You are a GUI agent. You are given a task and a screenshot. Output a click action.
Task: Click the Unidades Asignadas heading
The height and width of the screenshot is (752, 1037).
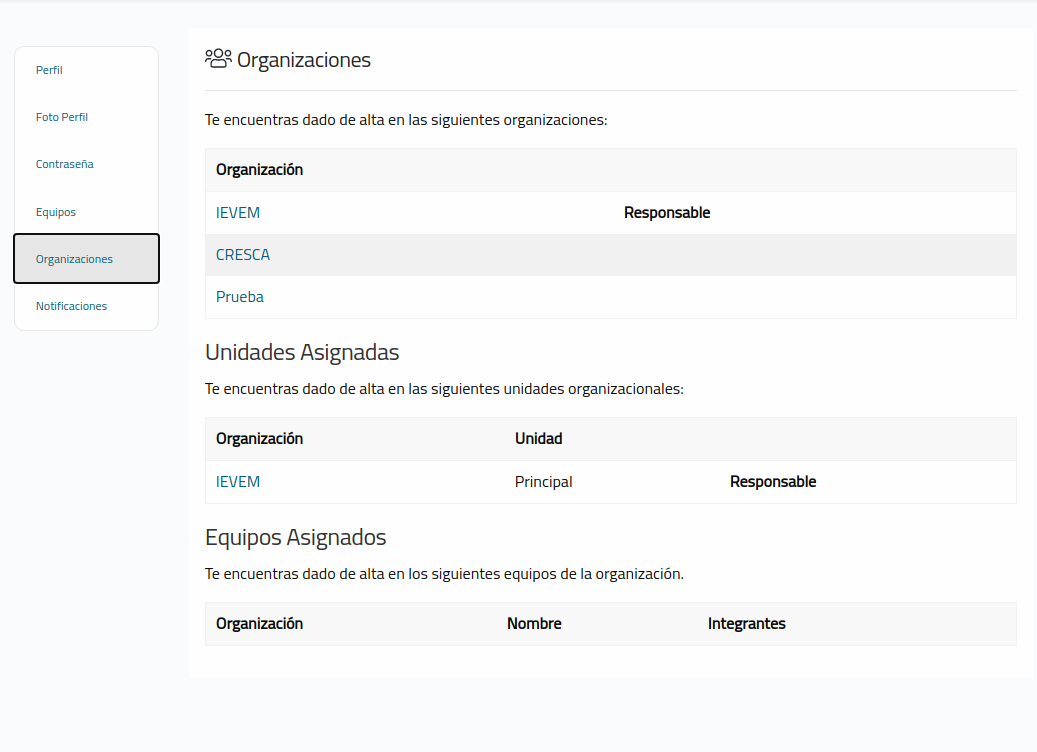[x=302, y=353]
